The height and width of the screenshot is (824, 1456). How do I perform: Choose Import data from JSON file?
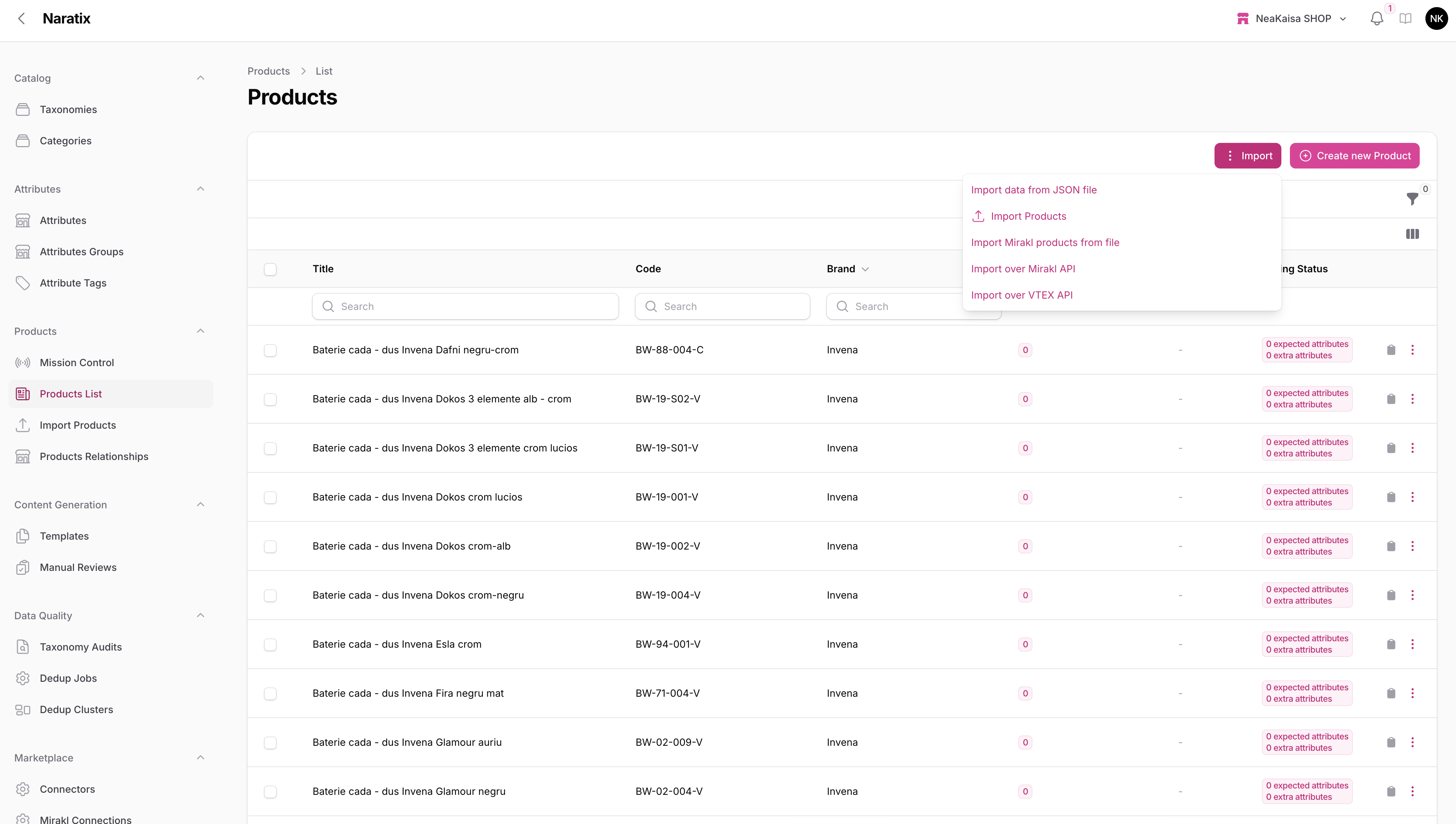(1034, 190)
